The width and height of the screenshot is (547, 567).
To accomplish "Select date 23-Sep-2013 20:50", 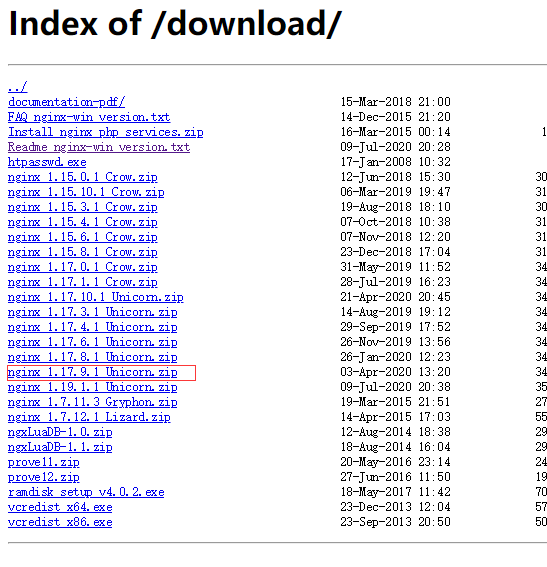I will pyautogui.click(x=396, y=522).
